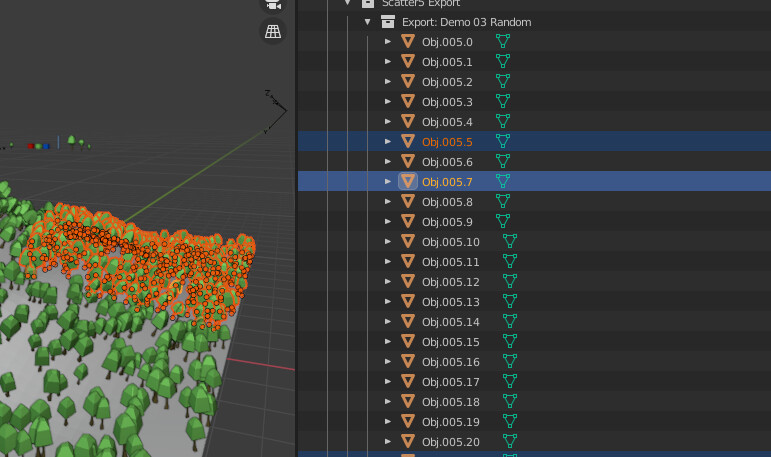771x457 pixels.
Task: Click the orange object icon of Obj.005.6
Action: [408, 161]
